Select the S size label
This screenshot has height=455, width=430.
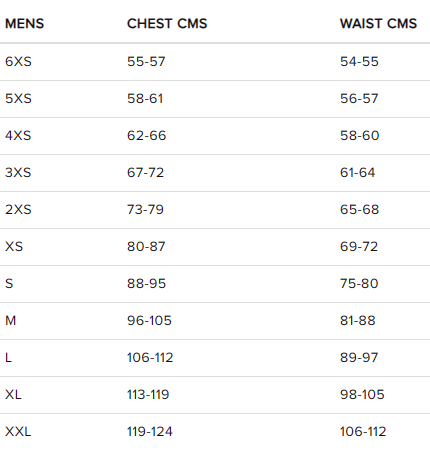(x=9, y=284)
